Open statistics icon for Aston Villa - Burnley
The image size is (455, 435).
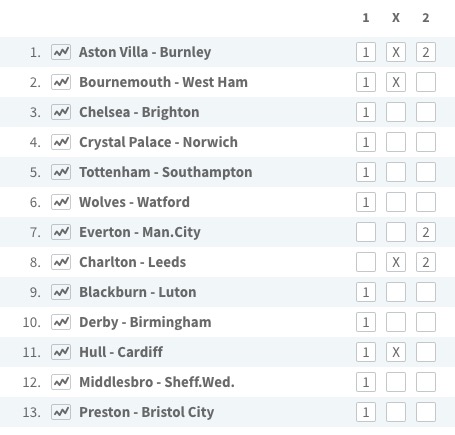tap(61, 52)
